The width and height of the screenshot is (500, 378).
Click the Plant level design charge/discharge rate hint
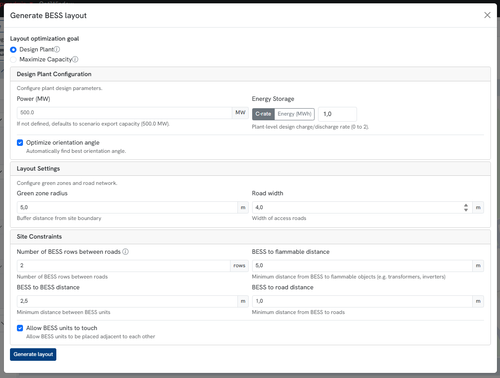click(310, 127)
